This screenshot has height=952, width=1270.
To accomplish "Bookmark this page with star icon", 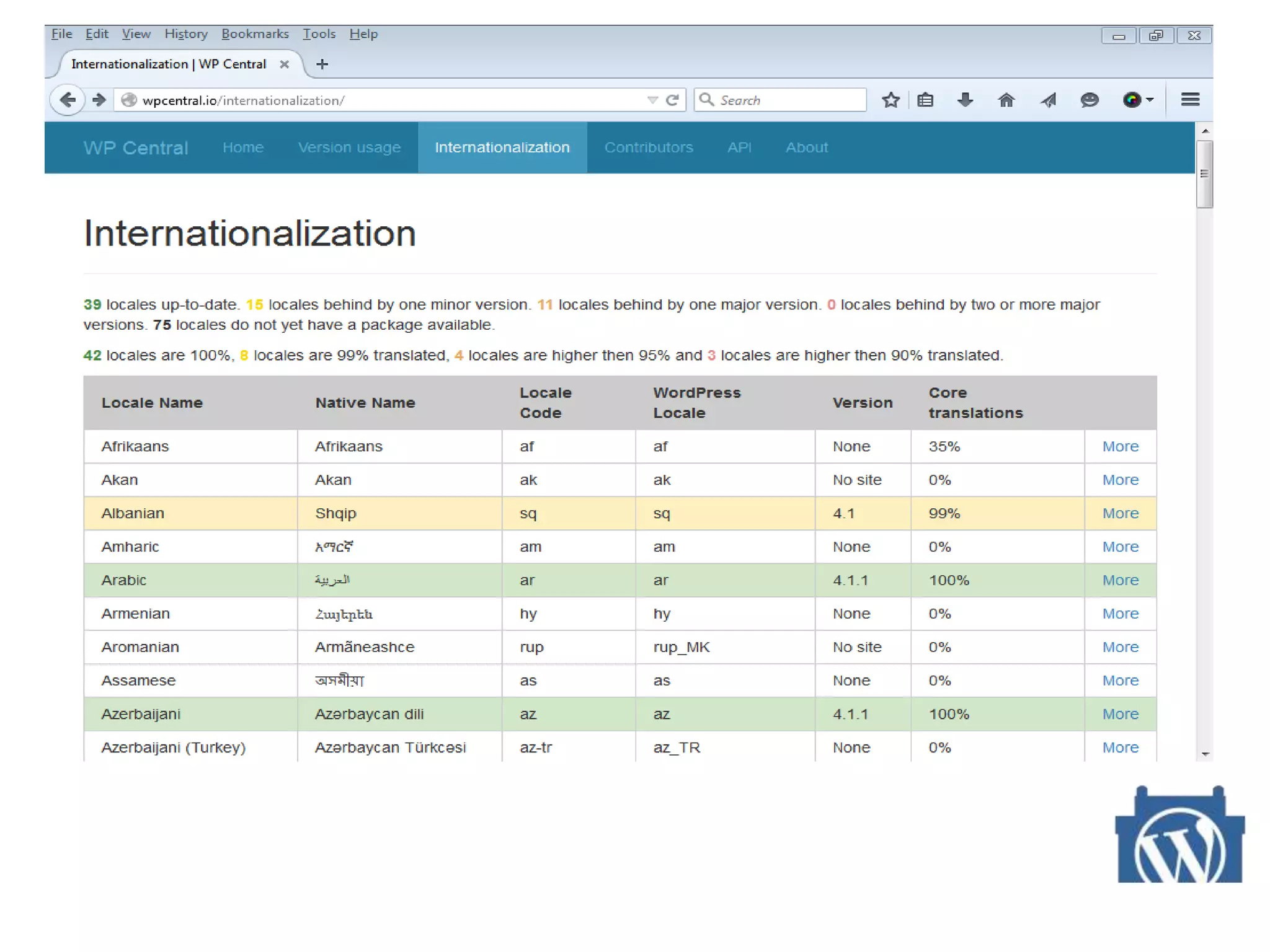I will click(x=890, y=100).
